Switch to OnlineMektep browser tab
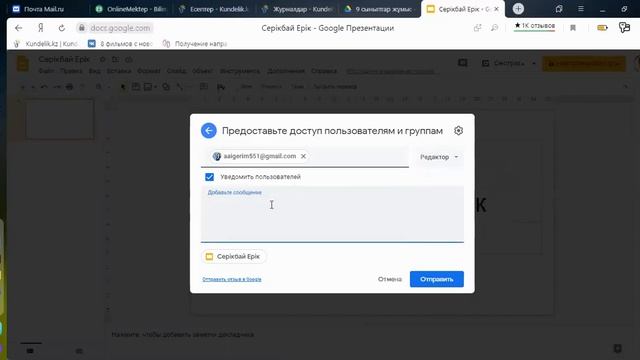Image resolution: width=640 pixels, height=360 pixels. (x=131, y=9)
